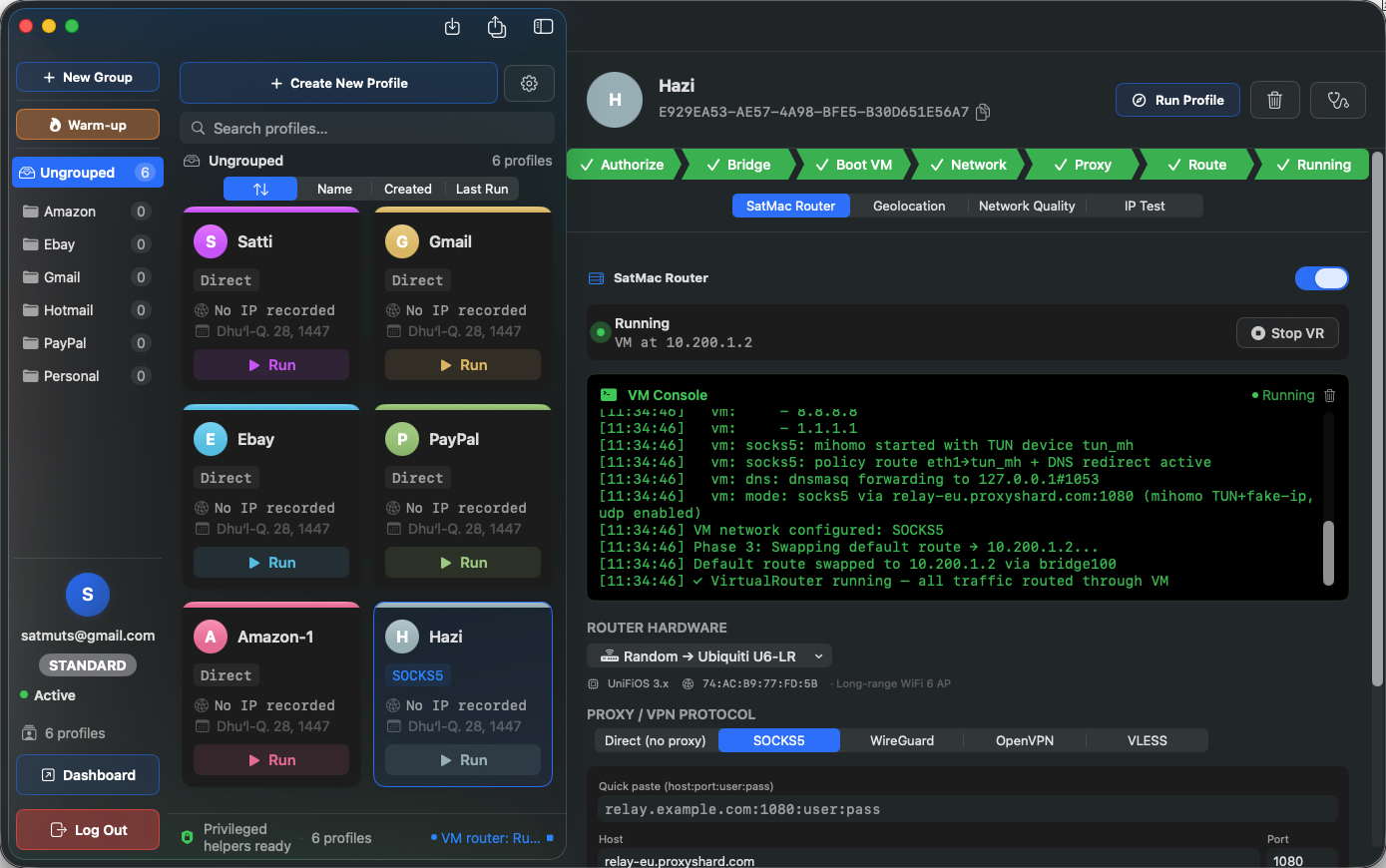Click the Ebay profile avatar
This screenshot has height=868, width=1386.
coord(211,439)
